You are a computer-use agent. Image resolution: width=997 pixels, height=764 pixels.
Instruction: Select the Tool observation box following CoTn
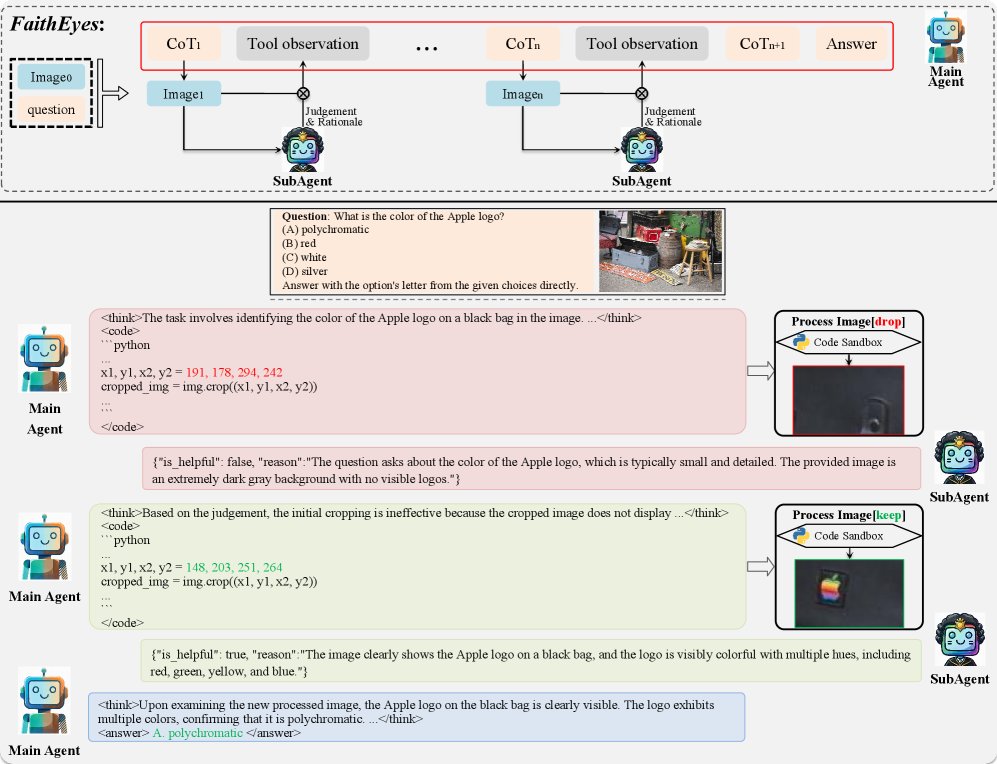tap(642, 44)
